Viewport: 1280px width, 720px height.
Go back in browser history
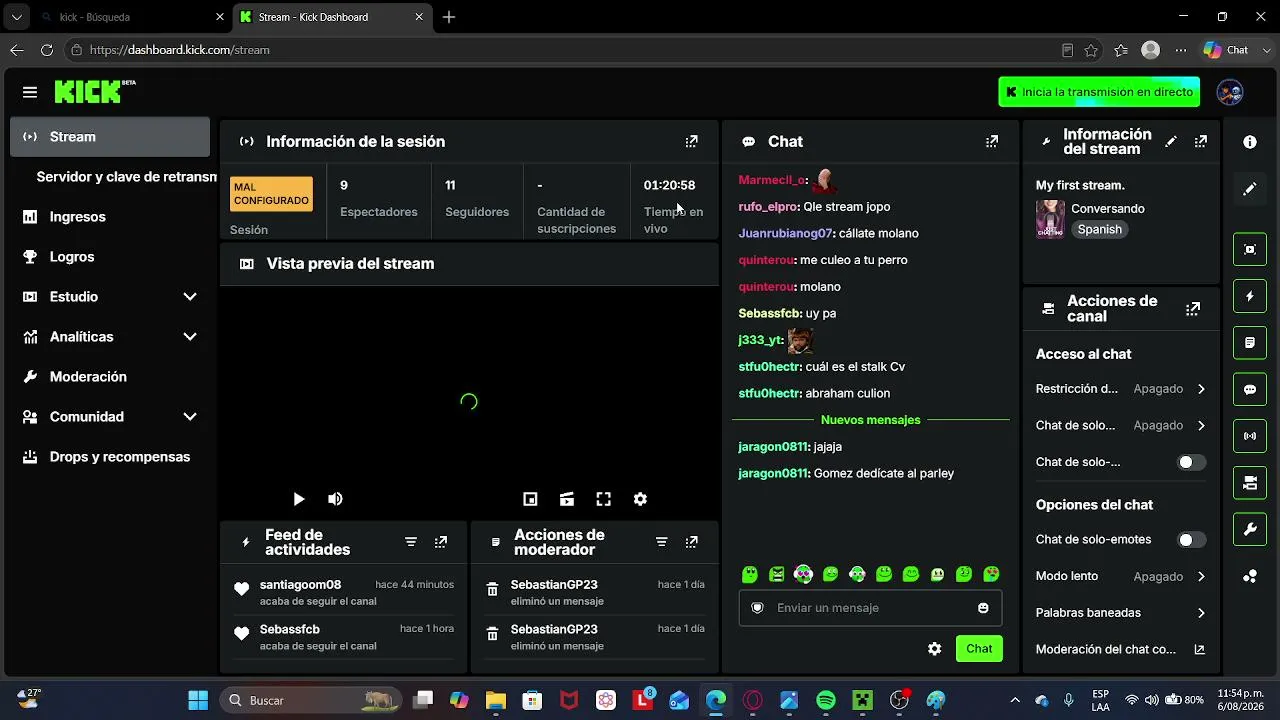pos(16,50)
